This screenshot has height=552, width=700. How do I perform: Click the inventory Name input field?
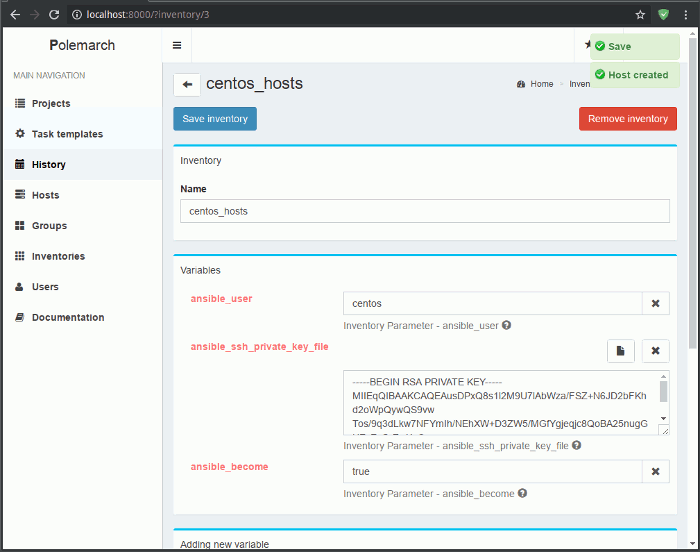(424, 211)
